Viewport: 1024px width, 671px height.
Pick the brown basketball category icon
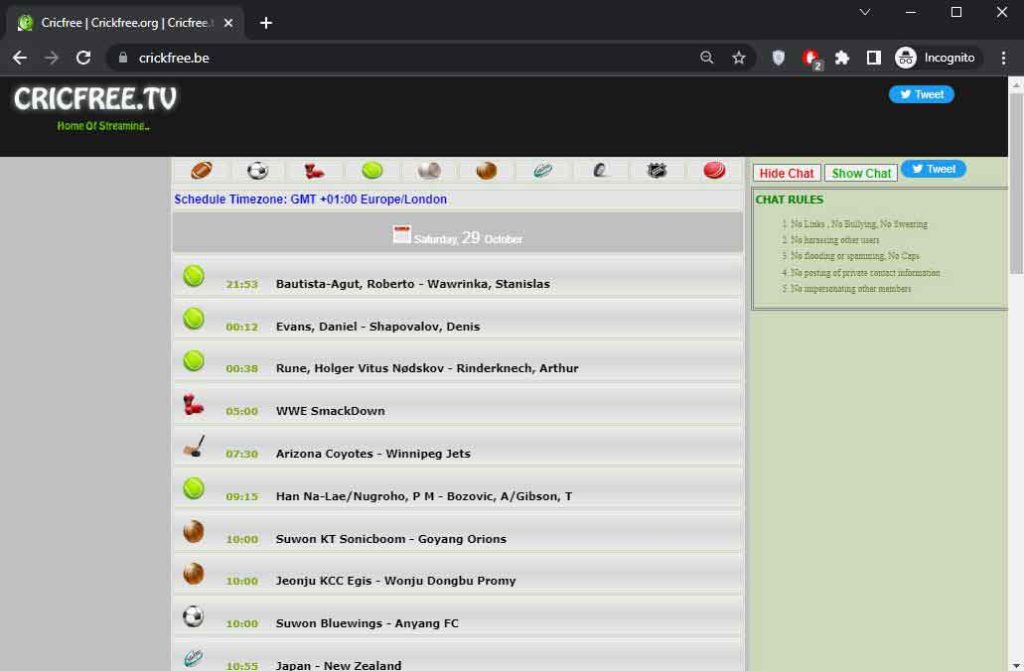(486, 171)
